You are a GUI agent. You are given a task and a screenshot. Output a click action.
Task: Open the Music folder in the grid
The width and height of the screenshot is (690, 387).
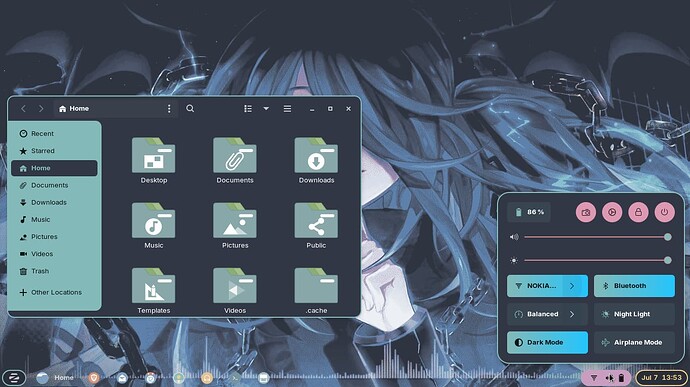click(154, 225)
